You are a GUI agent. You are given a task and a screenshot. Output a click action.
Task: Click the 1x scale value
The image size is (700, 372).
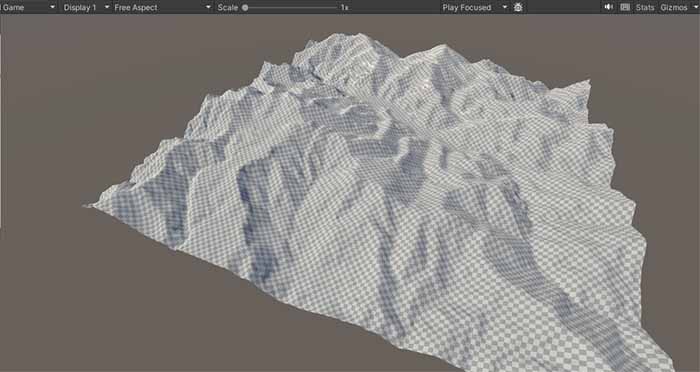point(344,8)
